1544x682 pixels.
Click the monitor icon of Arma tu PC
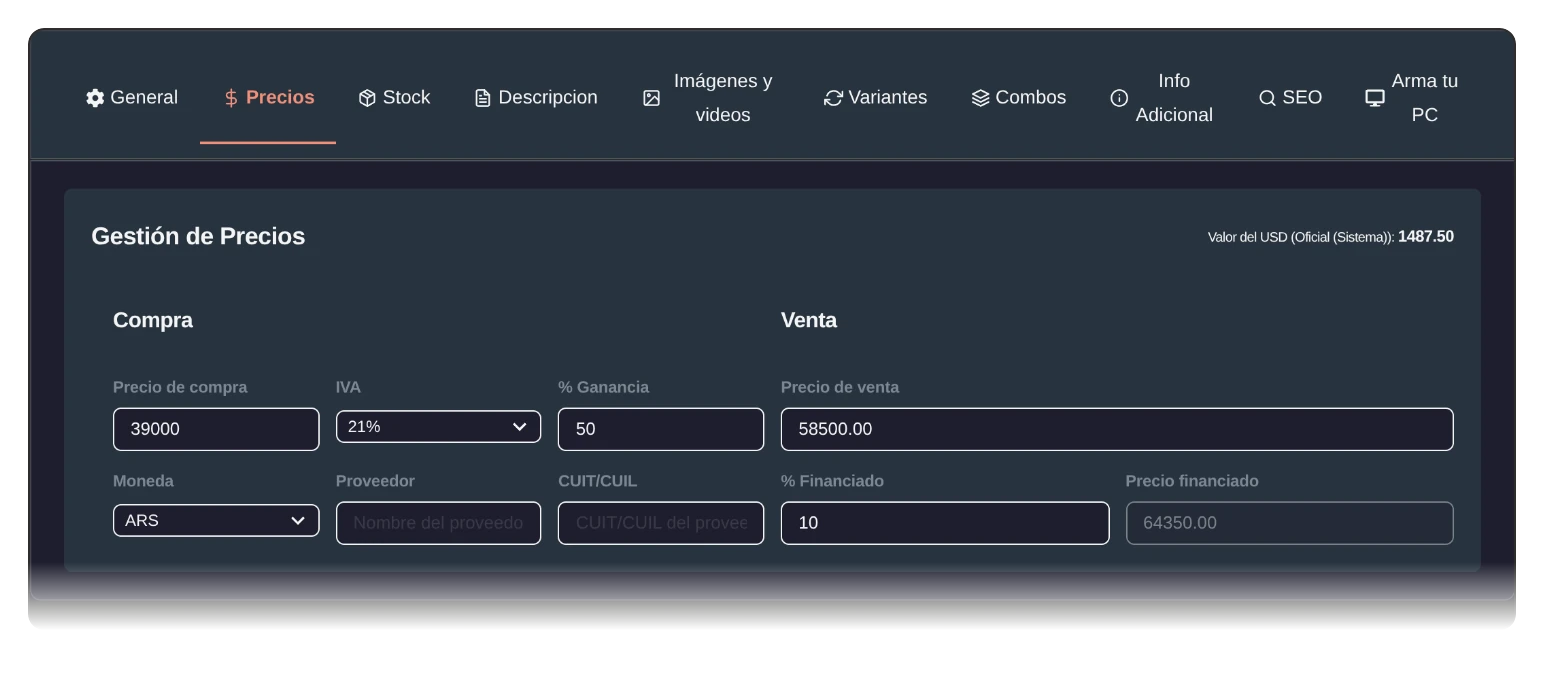[x=1375, y=98]
